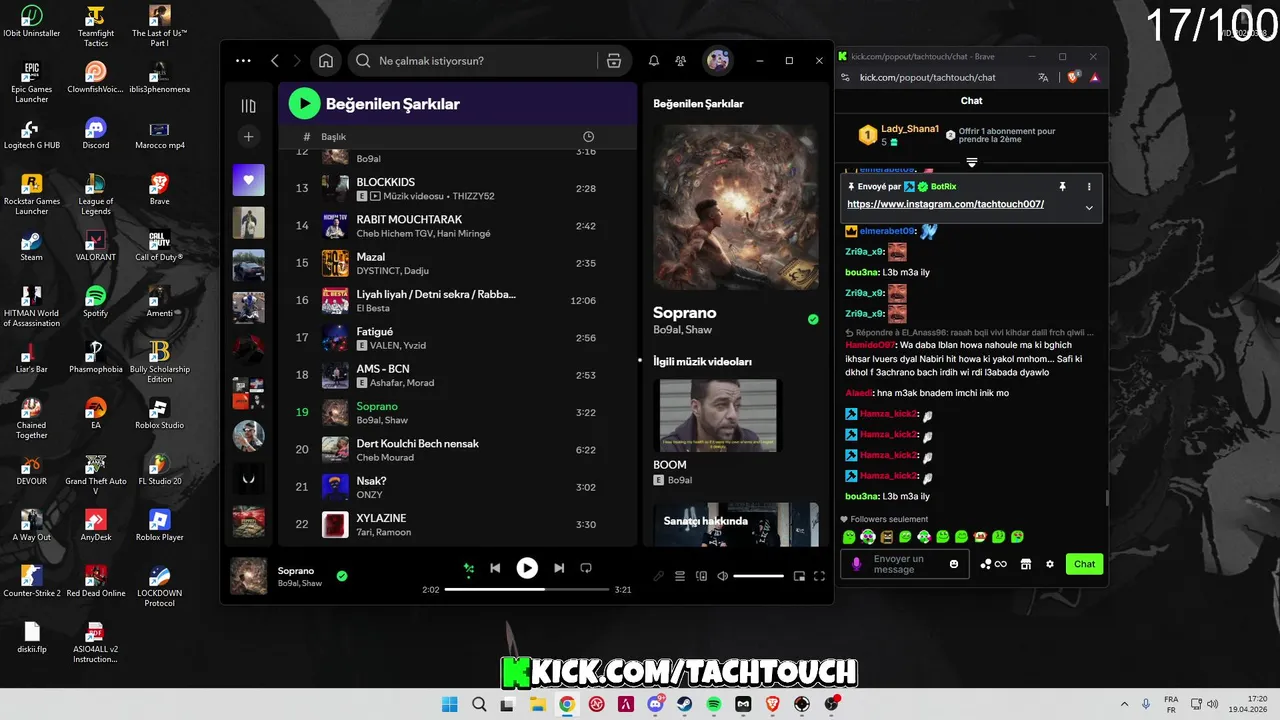Skip to previous track
The image size is (1280, 720).
pyautogui.click(x=495, y=568)
